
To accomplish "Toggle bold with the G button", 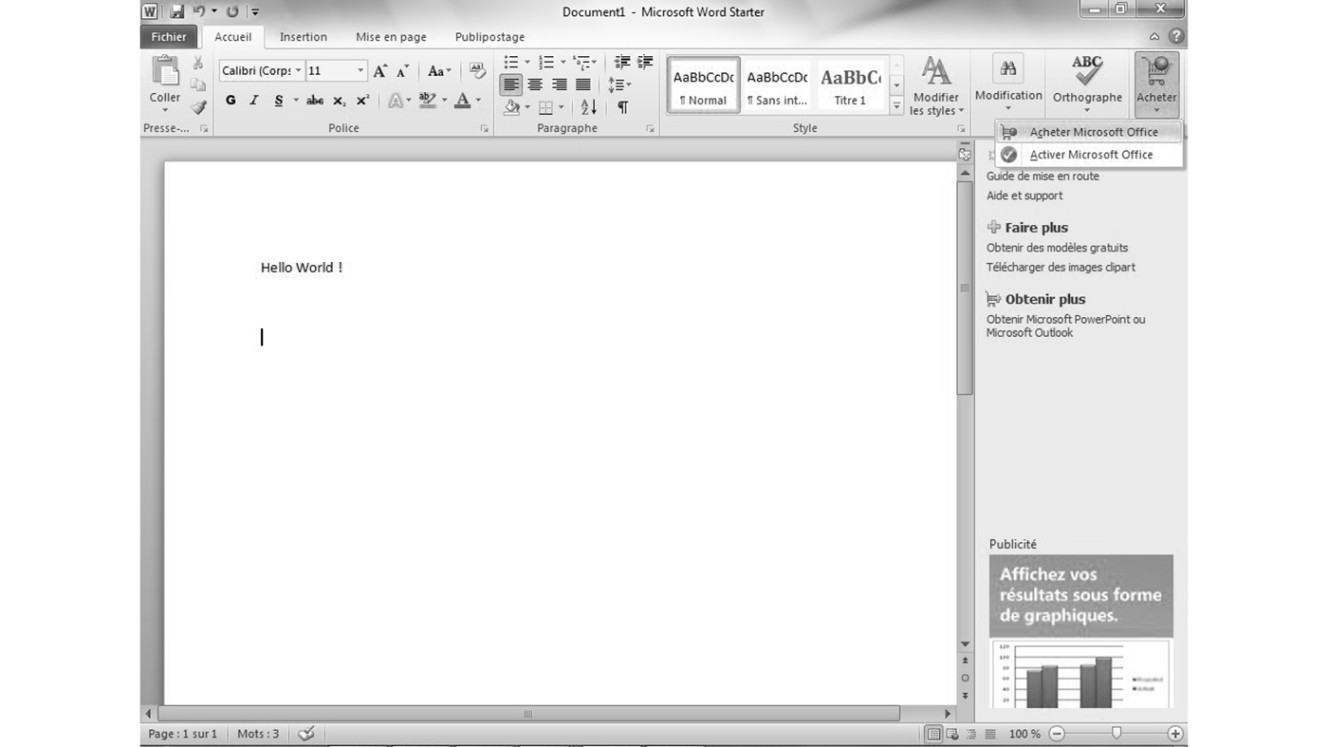I will pyautogui.click(x=231, y=100).
